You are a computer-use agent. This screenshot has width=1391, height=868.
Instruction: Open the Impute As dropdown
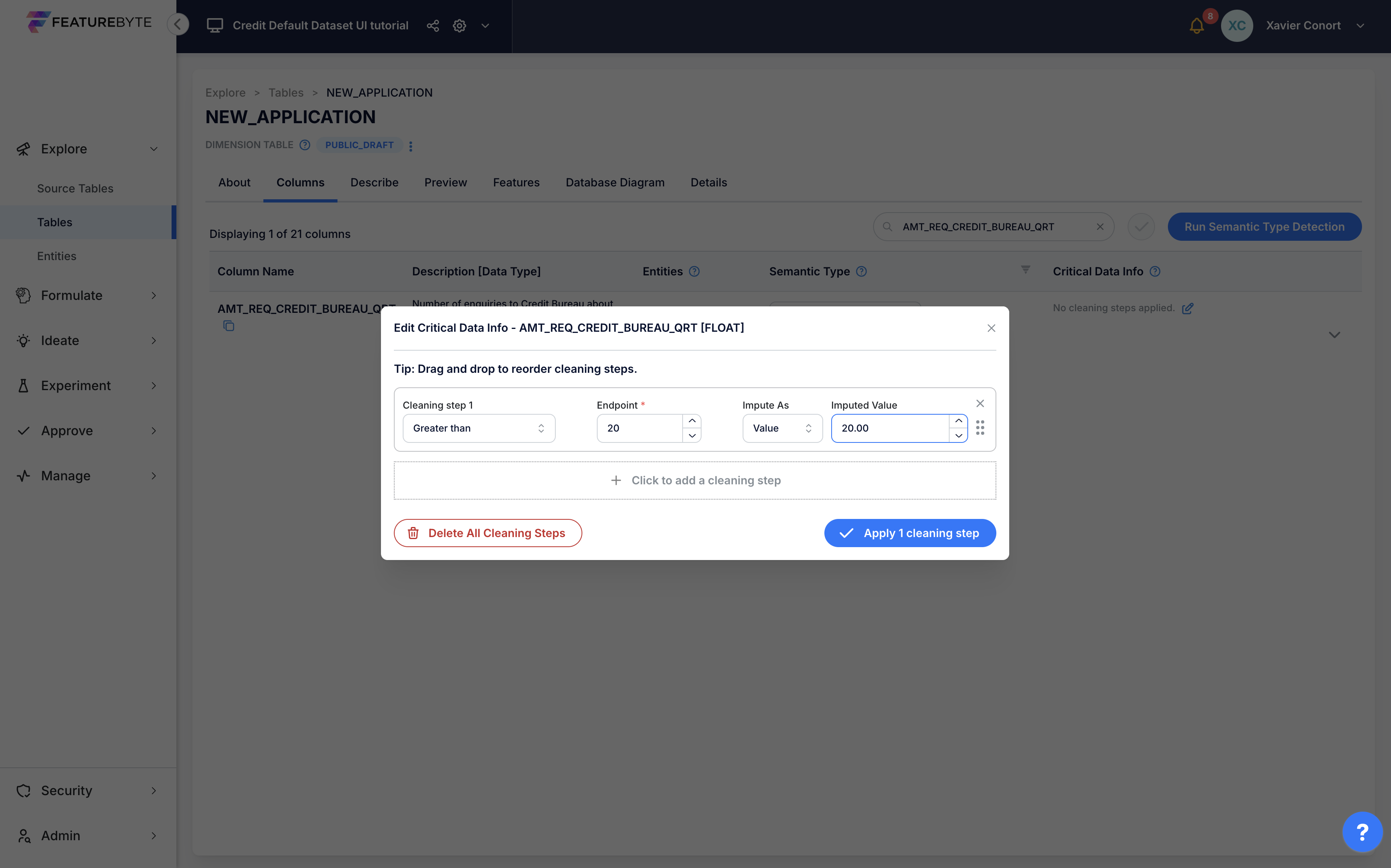782,428
